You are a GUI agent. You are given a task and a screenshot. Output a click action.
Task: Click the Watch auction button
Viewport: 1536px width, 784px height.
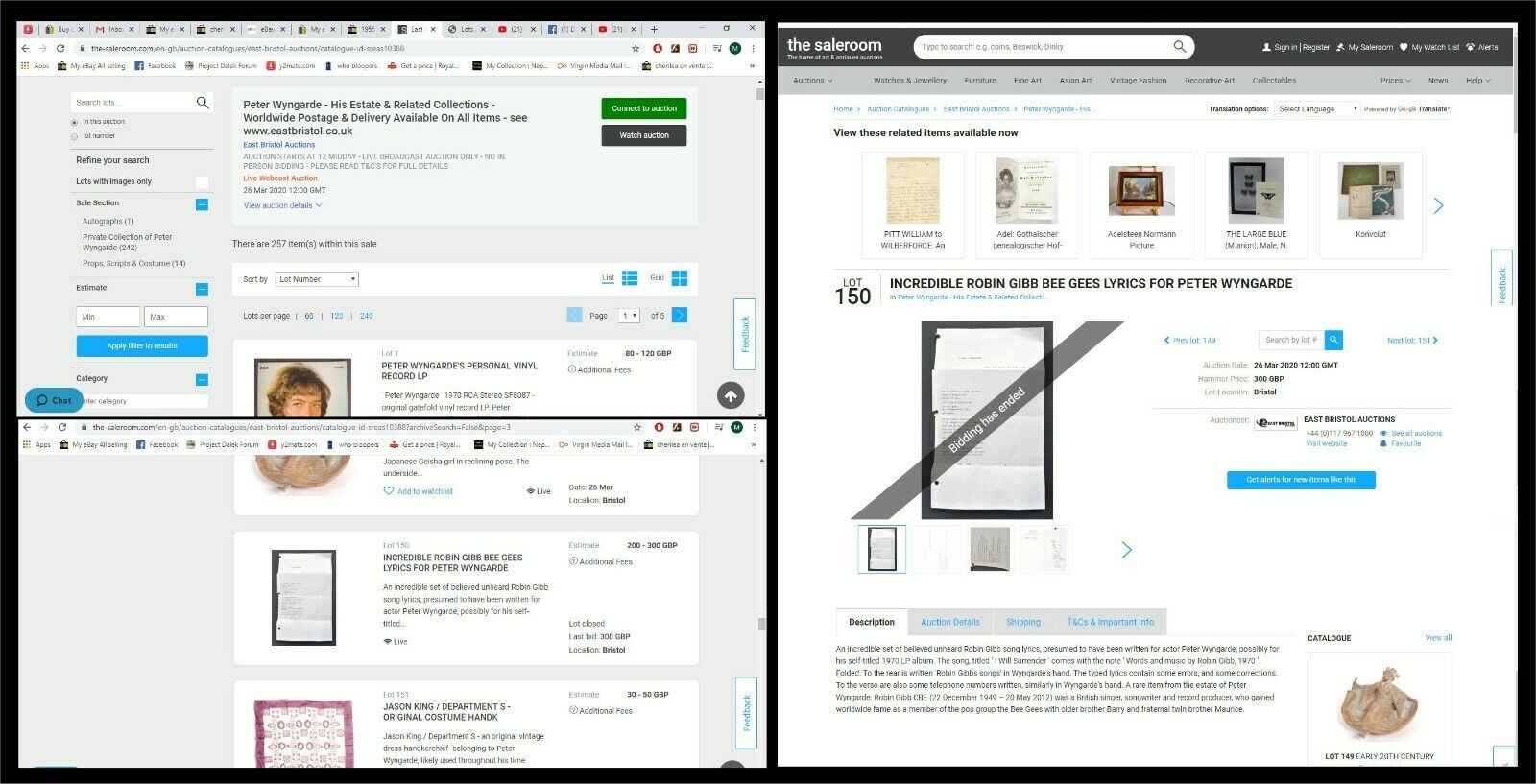tap(644, 135)
